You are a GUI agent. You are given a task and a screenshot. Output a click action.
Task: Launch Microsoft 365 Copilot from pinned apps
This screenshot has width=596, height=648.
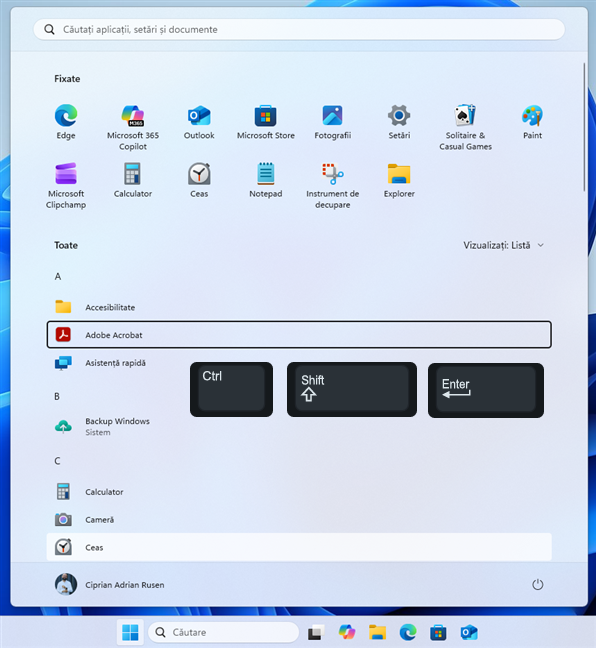pos(133,127)
